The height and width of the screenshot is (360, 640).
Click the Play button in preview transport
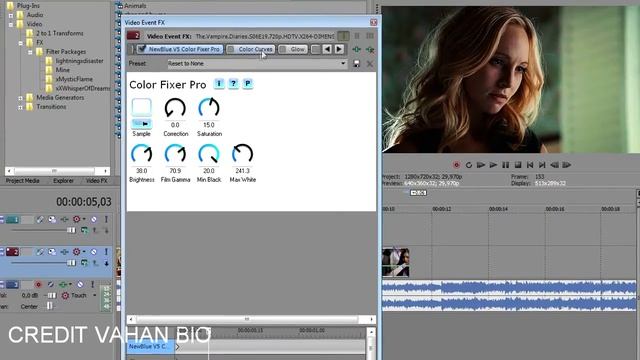click(493, 165)
